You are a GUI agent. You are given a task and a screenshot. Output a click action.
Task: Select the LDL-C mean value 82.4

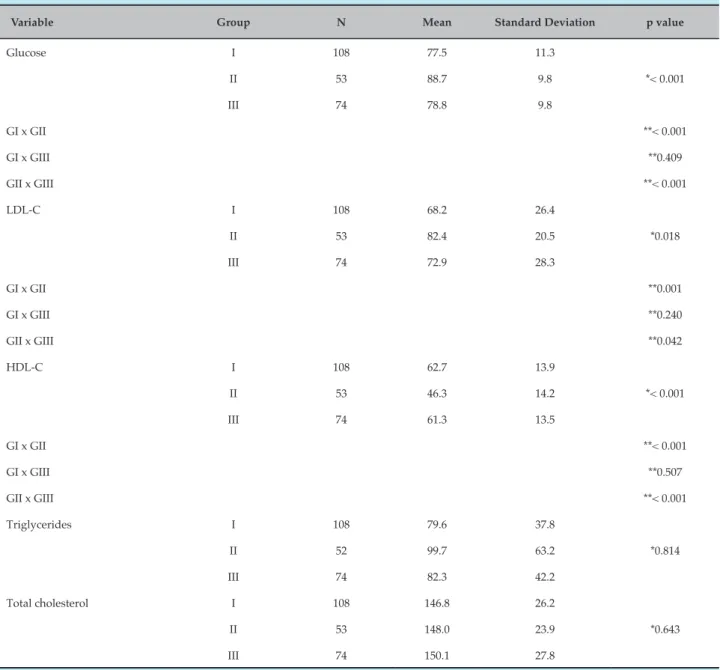pos(437,236)
